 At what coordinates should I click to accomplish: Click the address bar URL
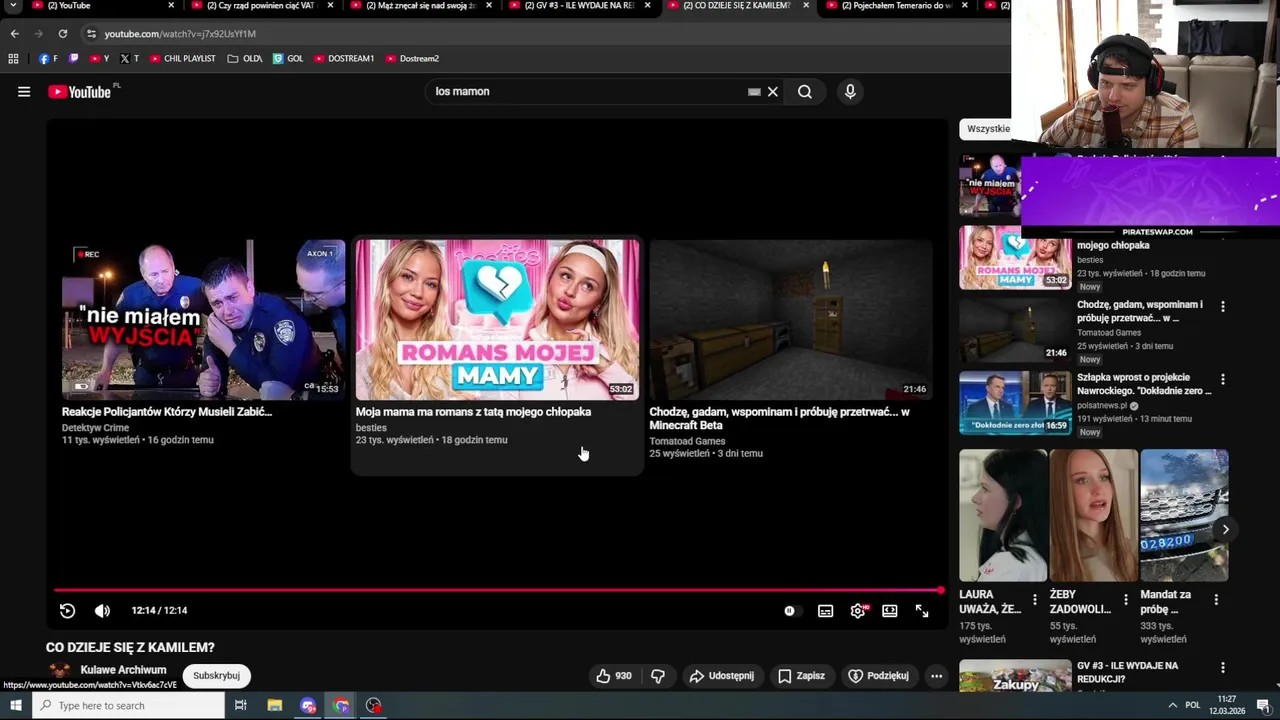tap(180, 34)
